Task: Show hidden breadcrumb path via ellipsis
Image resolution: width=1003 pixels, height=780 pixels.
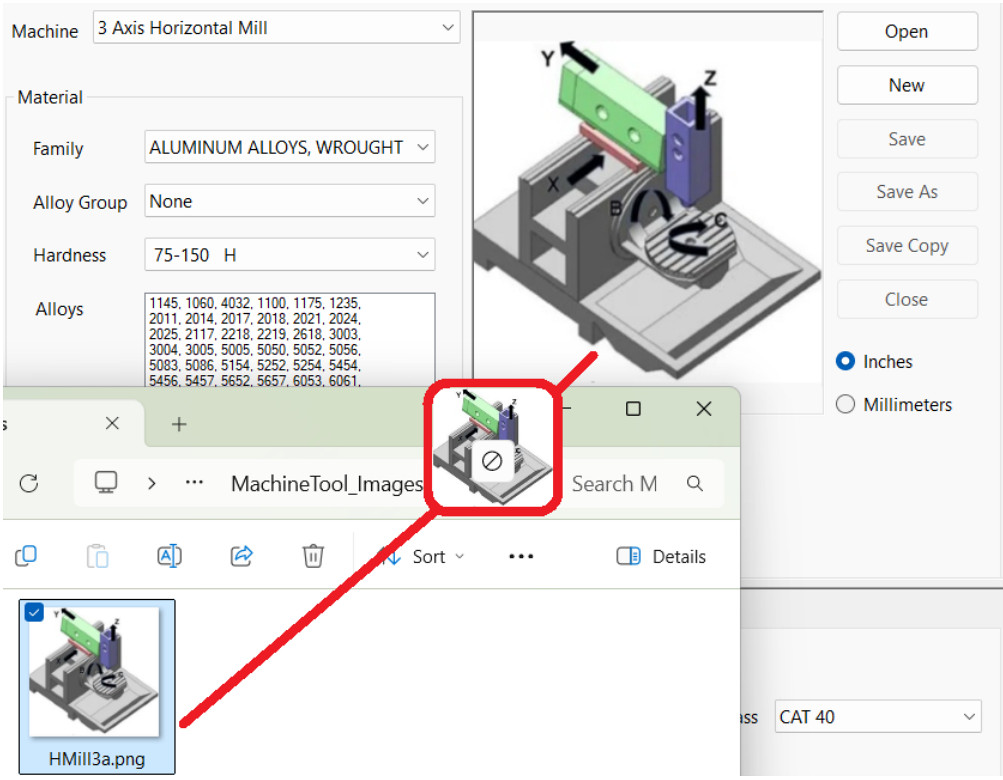Action: click(x=194, y=483)
